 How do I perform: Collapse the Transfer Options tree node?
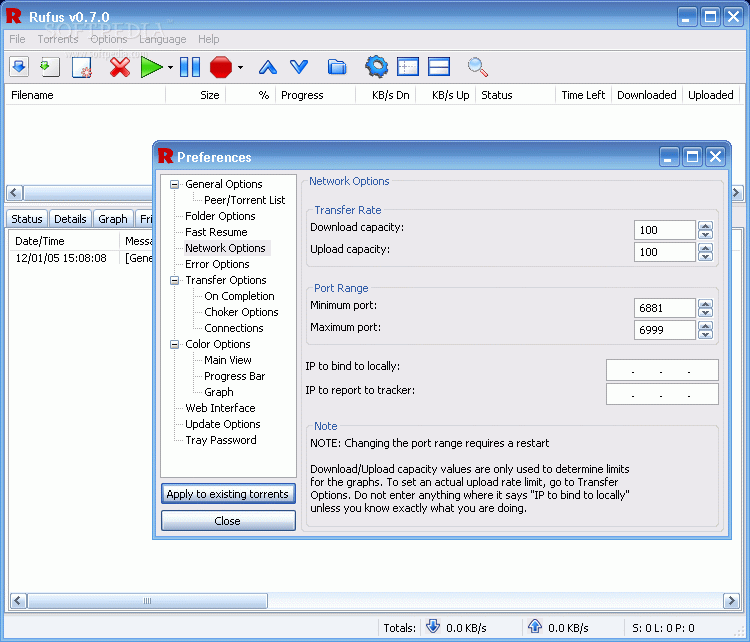coord(175,280)
